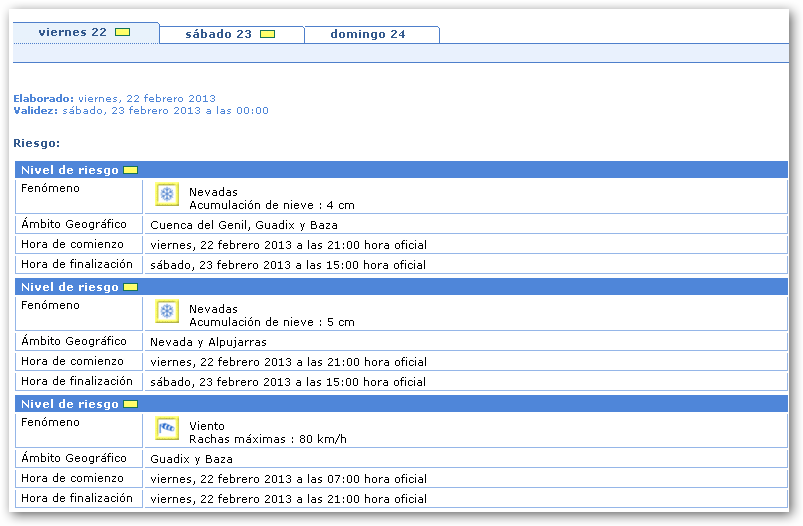This screenshot has height=526, width=803.
Task: Click yellow risk marker in the wind warning header
Action: click(x=130, y=404)
